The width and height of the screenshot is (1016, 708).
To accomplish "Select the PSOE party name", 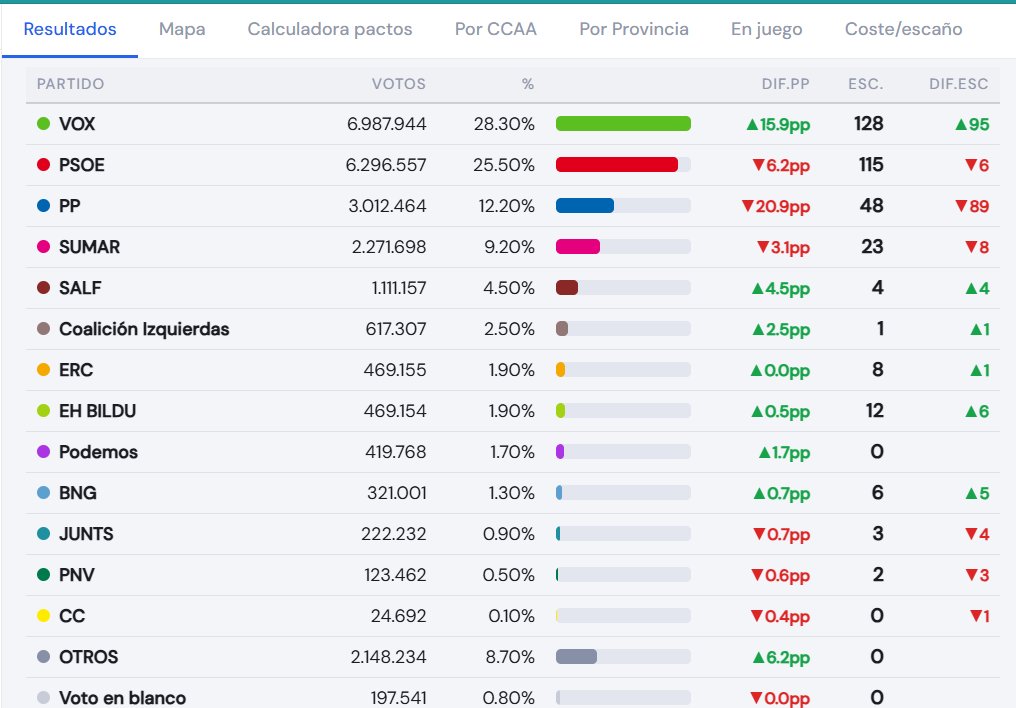I will (x=82, y=165).
